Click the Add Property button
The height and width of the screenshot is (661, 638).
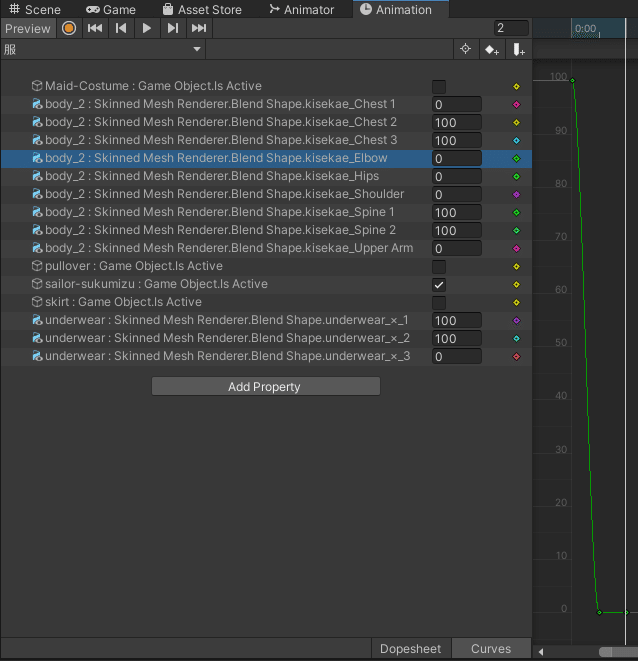tap(266, 386)
